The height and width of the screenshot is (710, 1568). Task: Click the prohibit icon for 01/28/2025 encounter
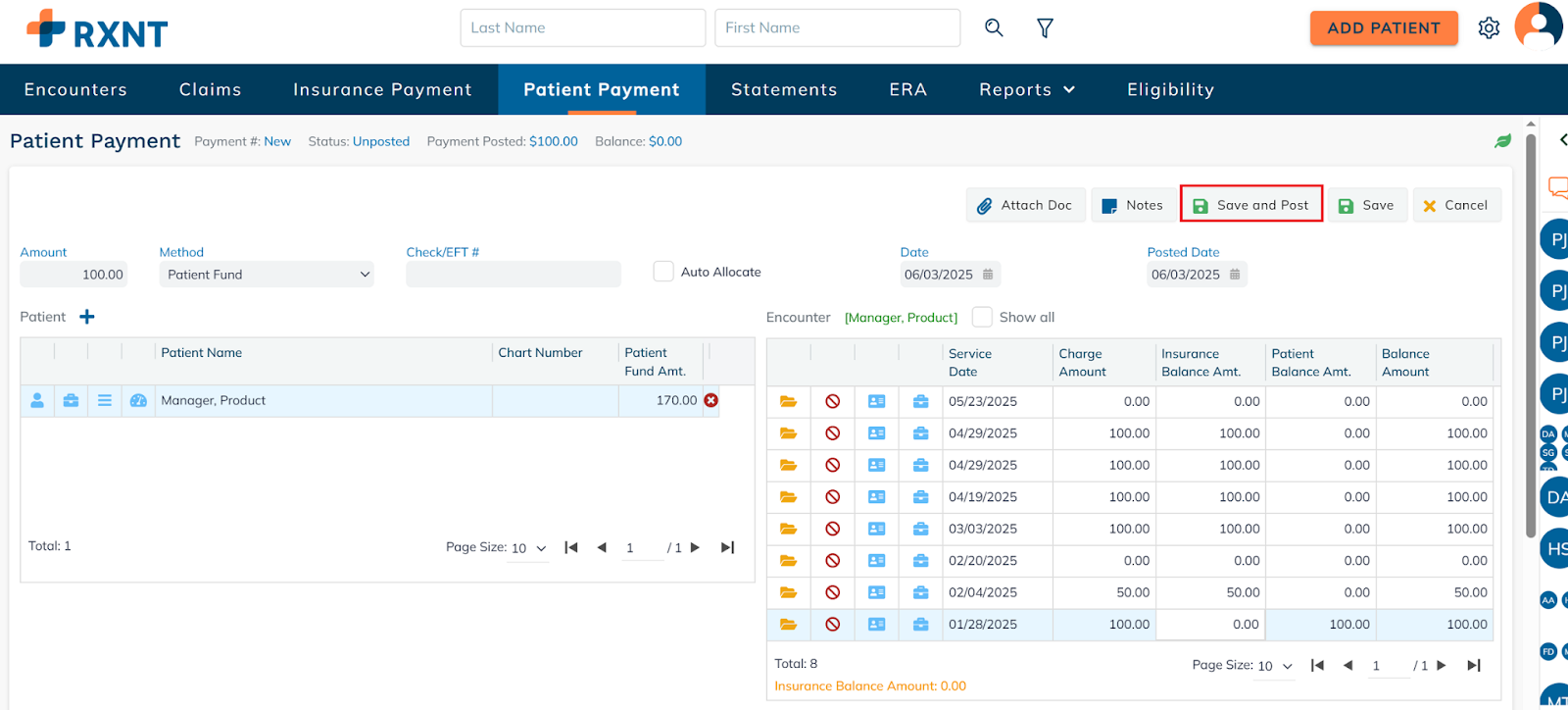(x=832, y=625)
